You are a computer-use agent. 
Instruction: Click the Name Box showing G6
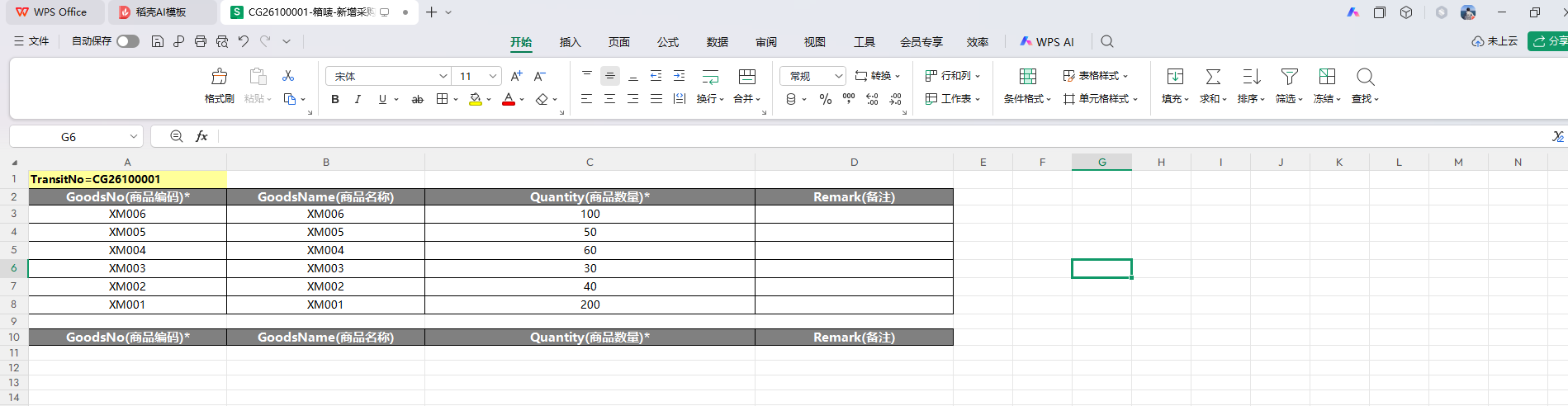click(76, 136)
